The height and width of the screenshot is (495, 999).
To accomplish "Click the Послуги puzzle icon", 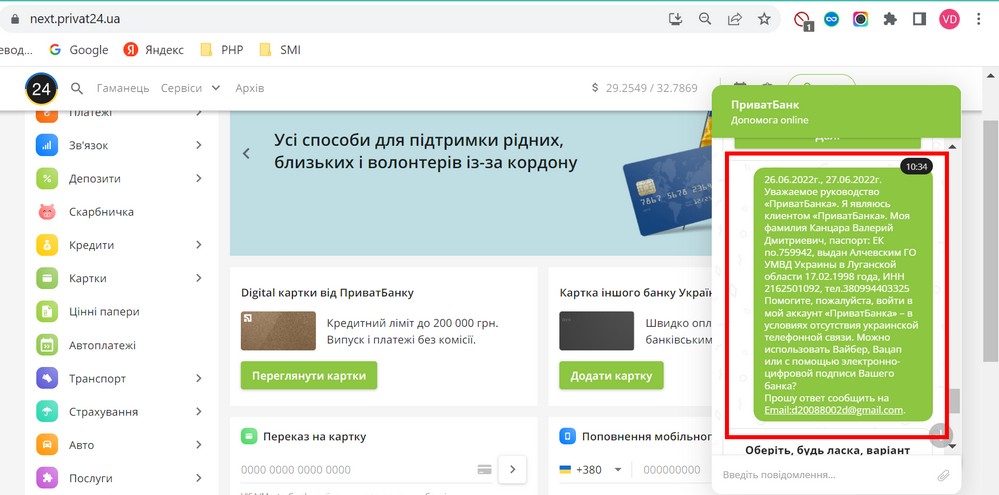I will click(x=47, y=478).
